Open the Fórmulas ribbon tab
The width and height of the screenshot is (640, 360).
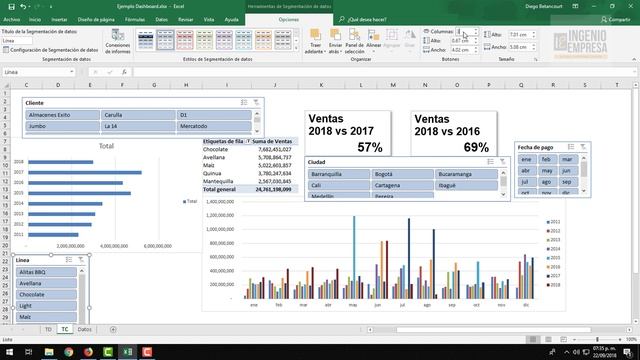click(135, 20)
